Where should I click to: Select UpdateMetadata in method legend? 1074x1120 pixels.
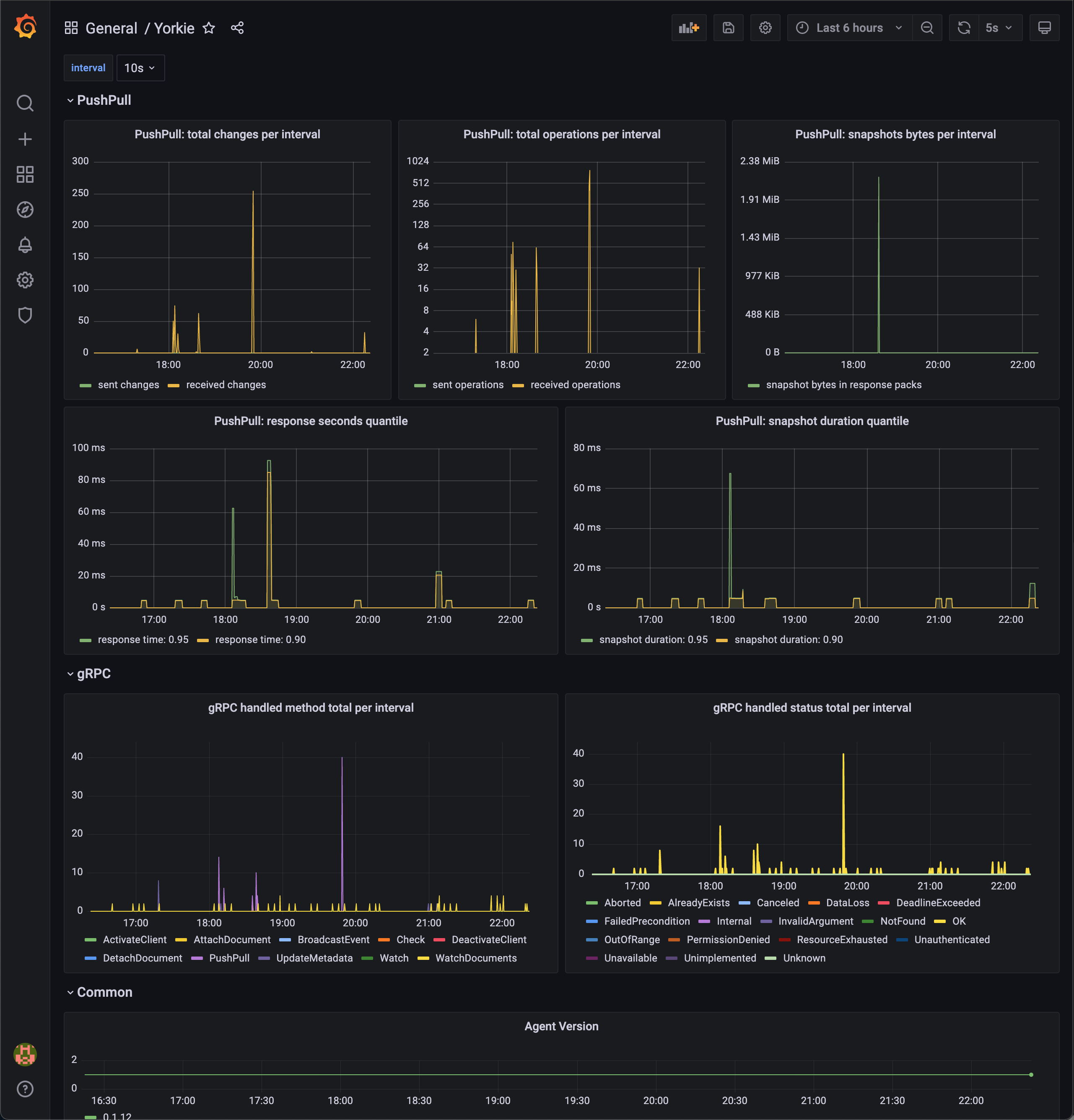[314, 958]
